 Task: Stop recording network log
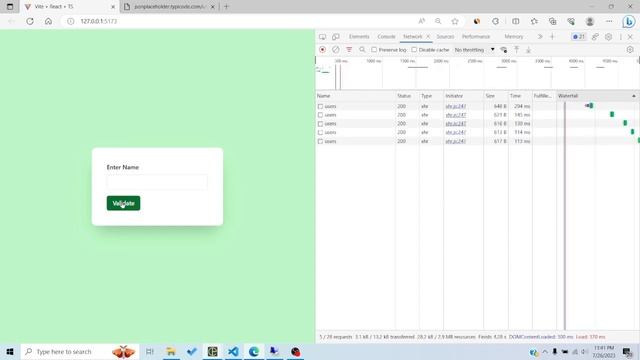click(322, 50)
